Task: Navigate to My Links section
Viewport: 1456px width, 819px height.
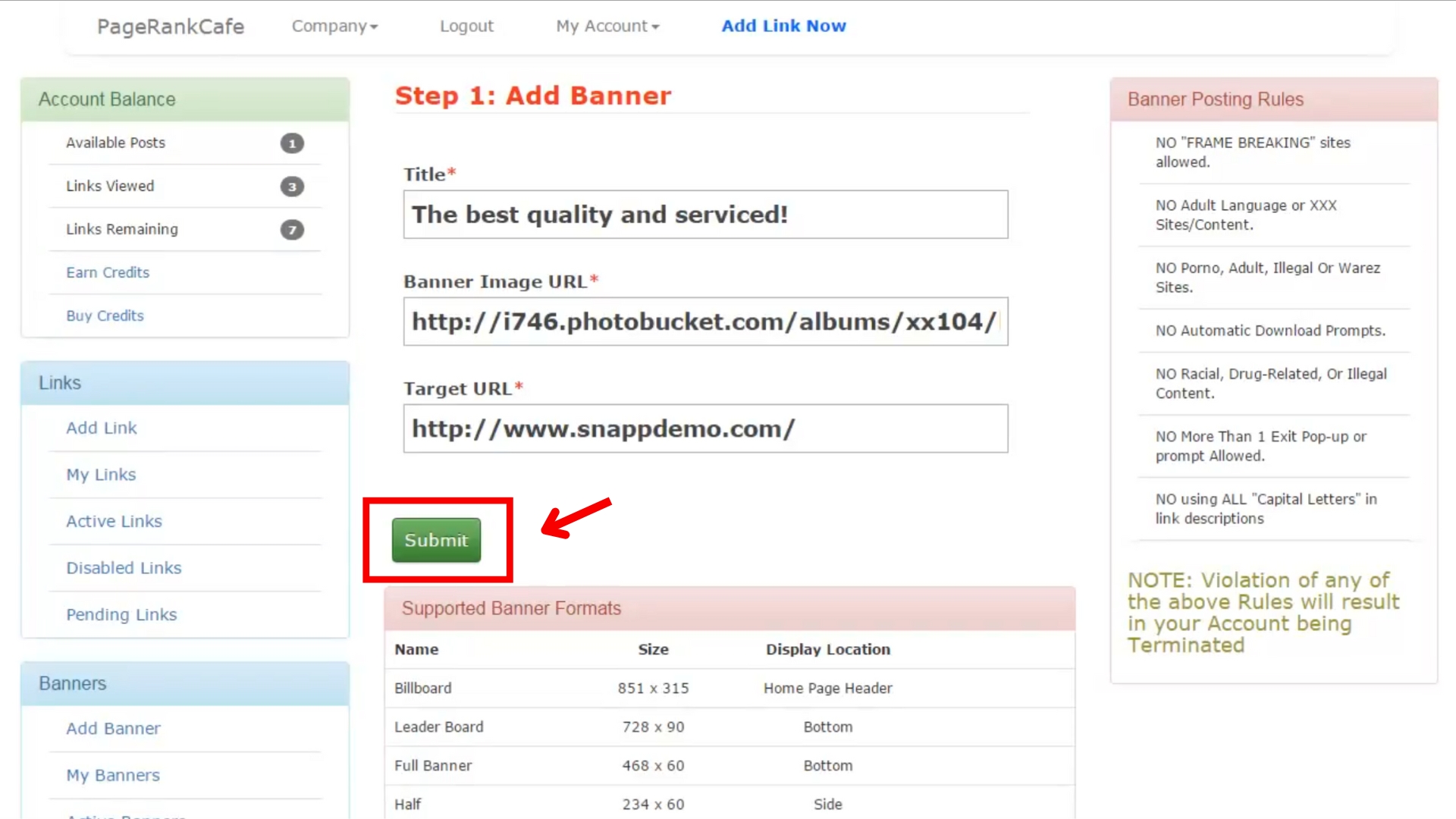Action: (x=101, y=474)
